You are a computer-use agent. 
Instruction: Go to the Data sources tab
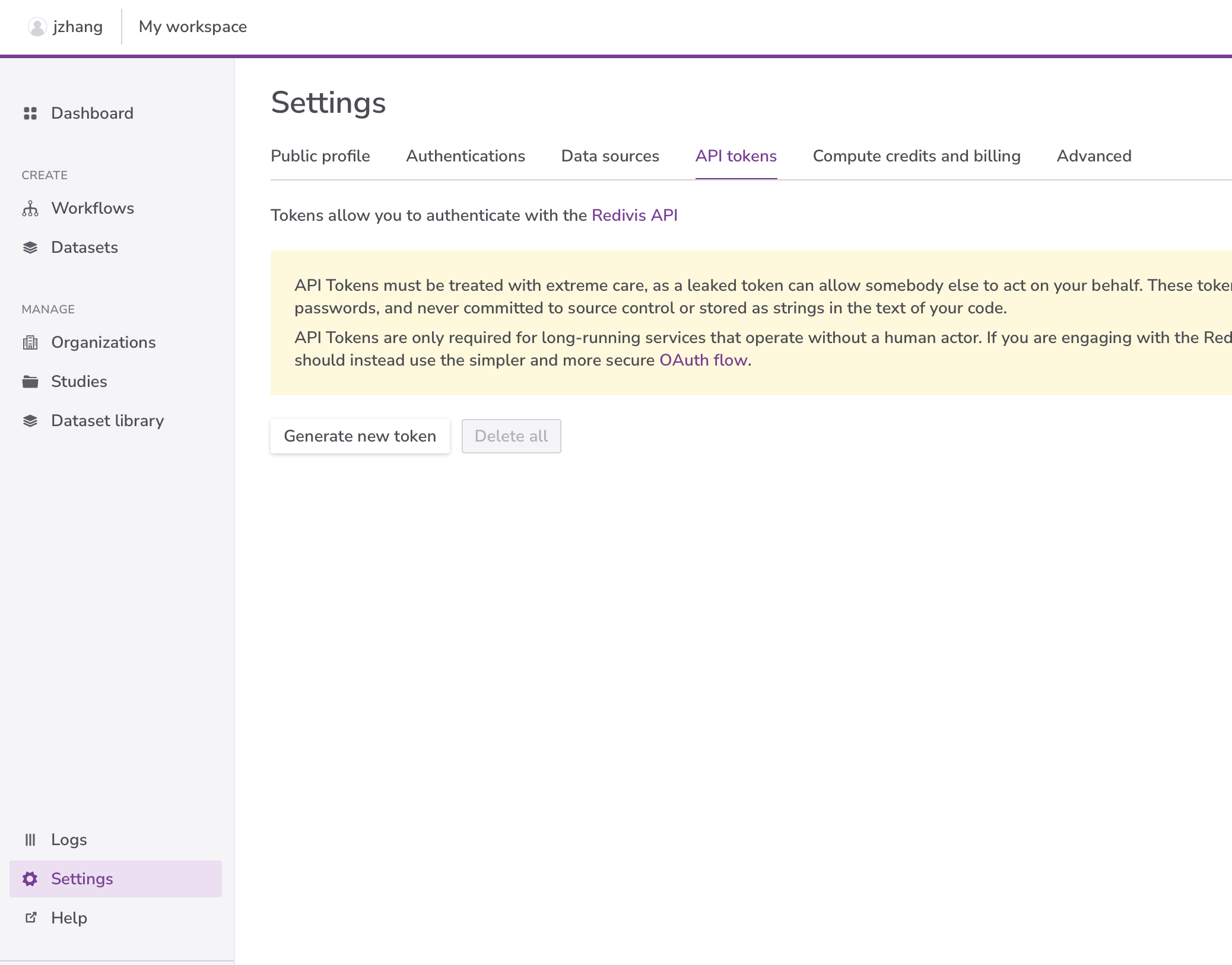(610, 156)
